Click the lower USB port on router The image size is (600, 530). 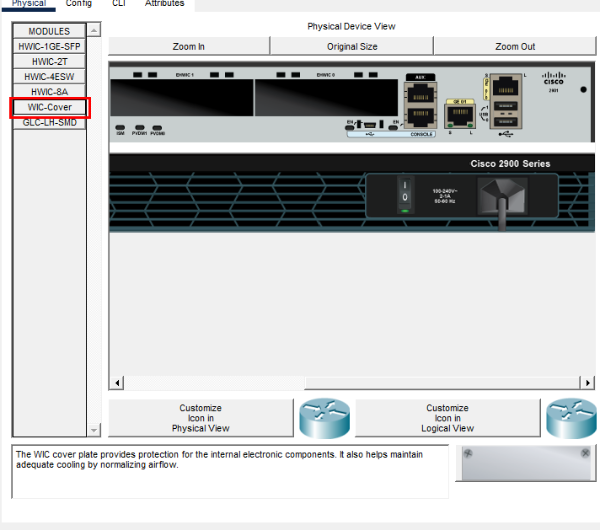coord(506,122)
